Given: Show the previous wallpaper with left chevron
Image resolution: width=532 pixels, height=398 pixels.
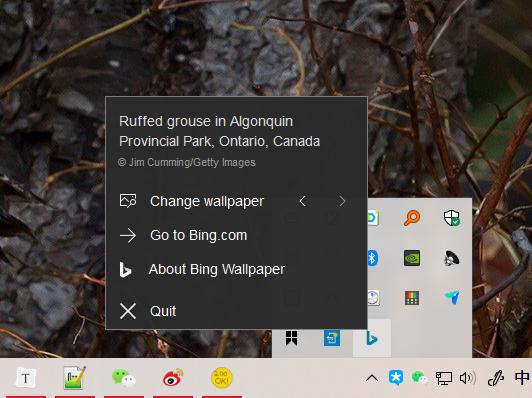Looking at the screenshot, I should tap(303, 201).
